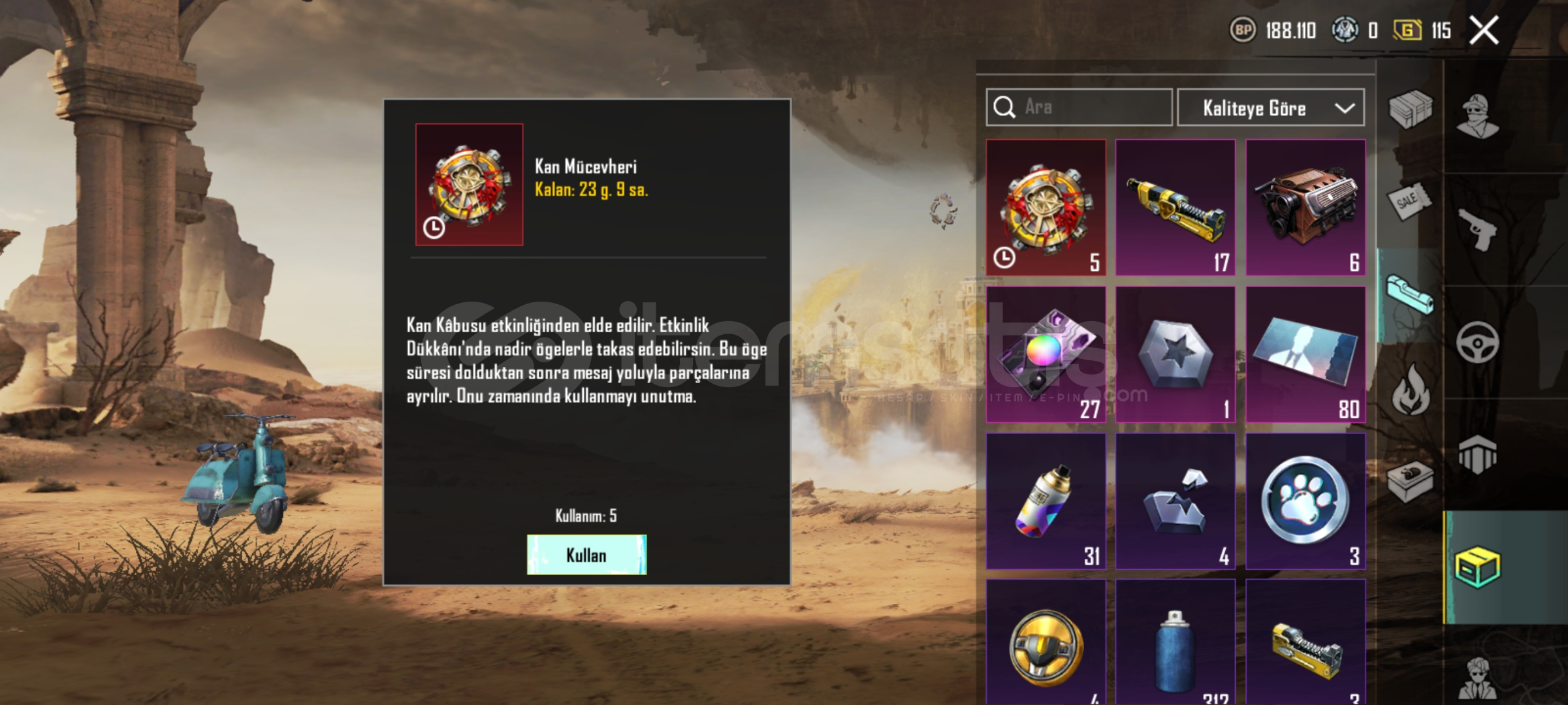Select the Kan Mücevheri item in inventory grid
The height and width of the screenshot is (705, 1568).
[1046, 208]
